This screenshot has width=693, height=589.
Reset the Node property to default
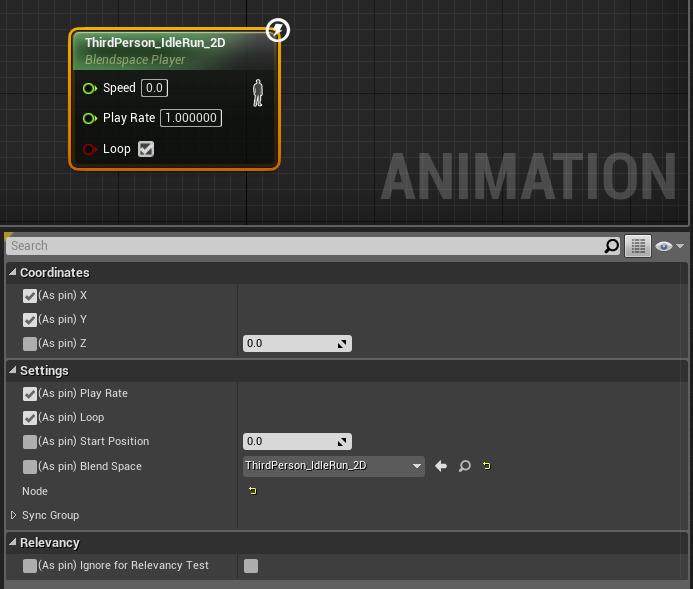(x=252, y=491)
